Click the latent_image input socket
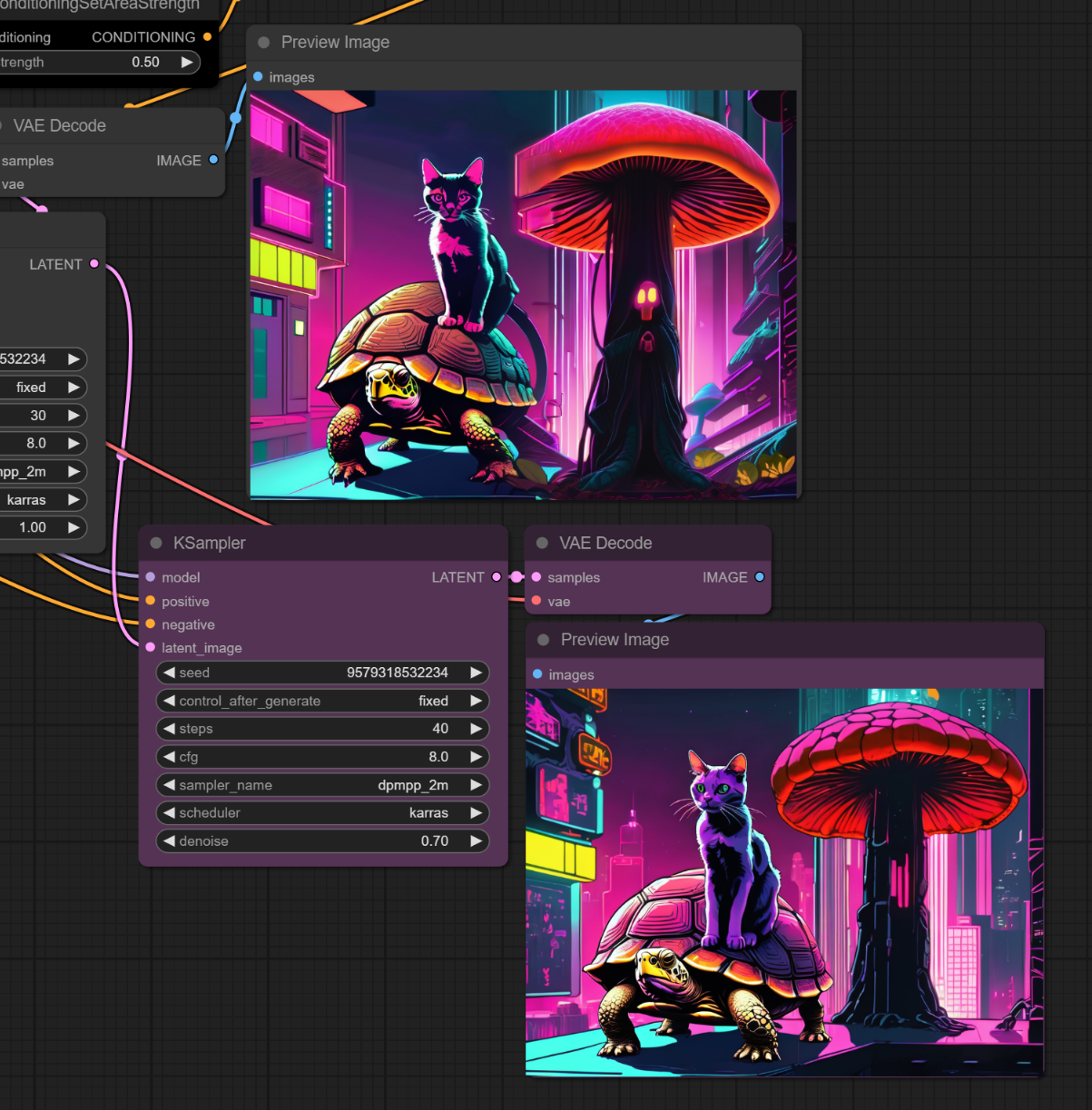1092x1110 pixels. (151, 647)
